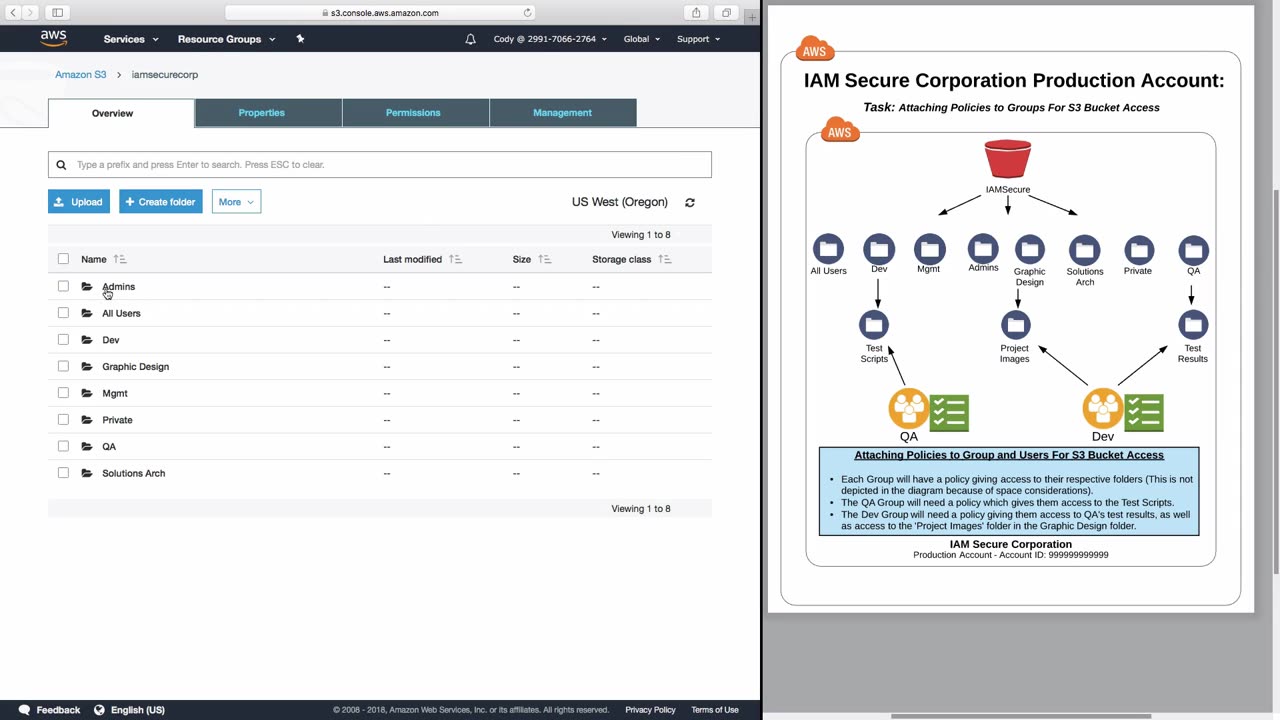Click the diagram window's vertical scrollbar
The height and width of the screenshot is (720, 1280).
pos(1275,382)
